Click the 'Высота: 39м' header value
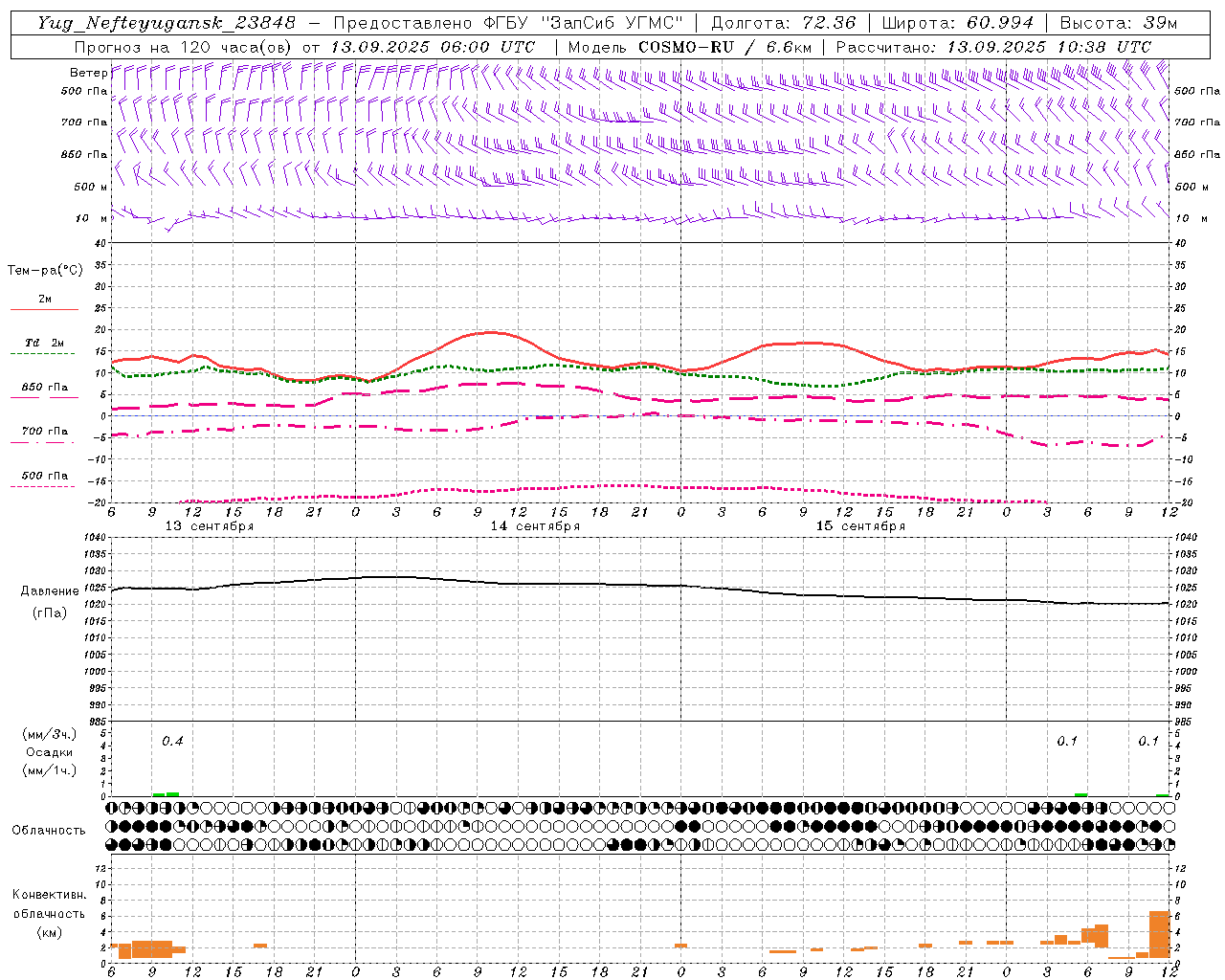 (x=1119, y=23)
